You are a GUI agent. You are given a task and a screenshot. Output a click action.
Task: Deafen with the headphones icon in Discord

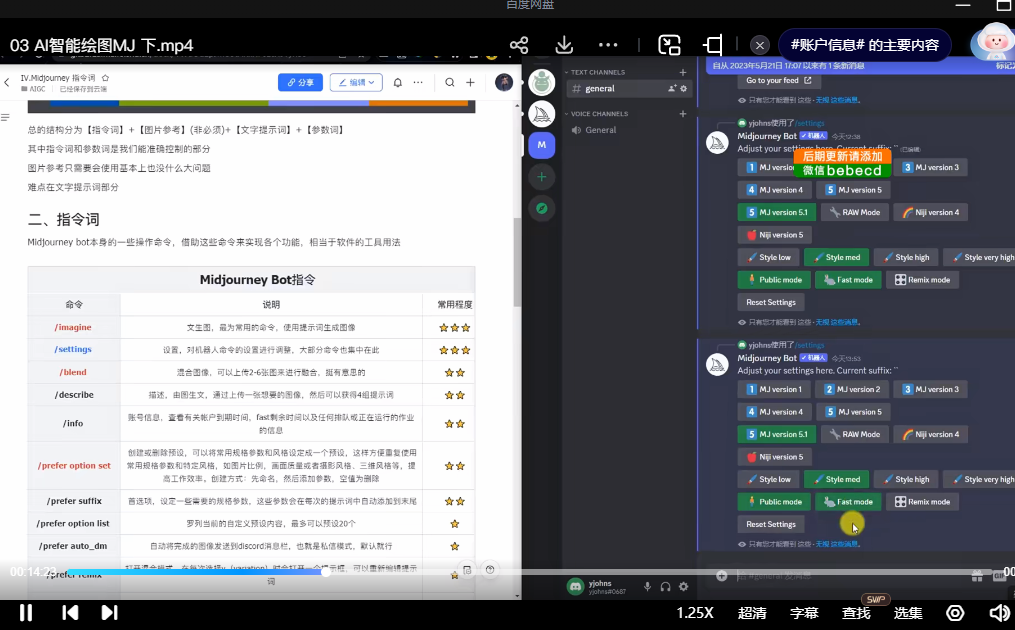click(665, 587)
